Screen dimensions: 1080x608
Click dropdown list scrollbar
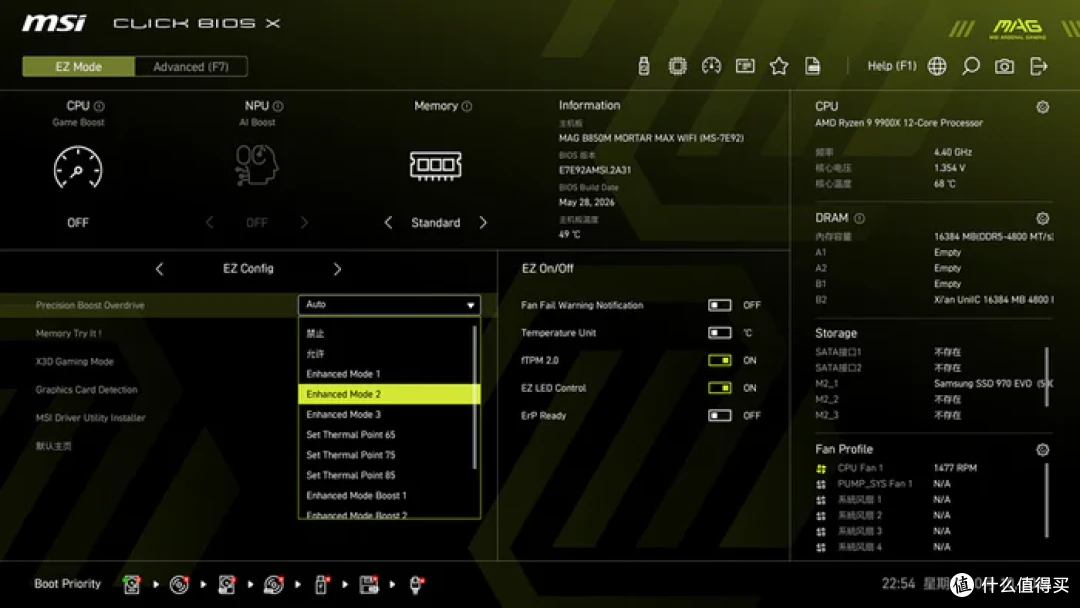tap(475, 397)
